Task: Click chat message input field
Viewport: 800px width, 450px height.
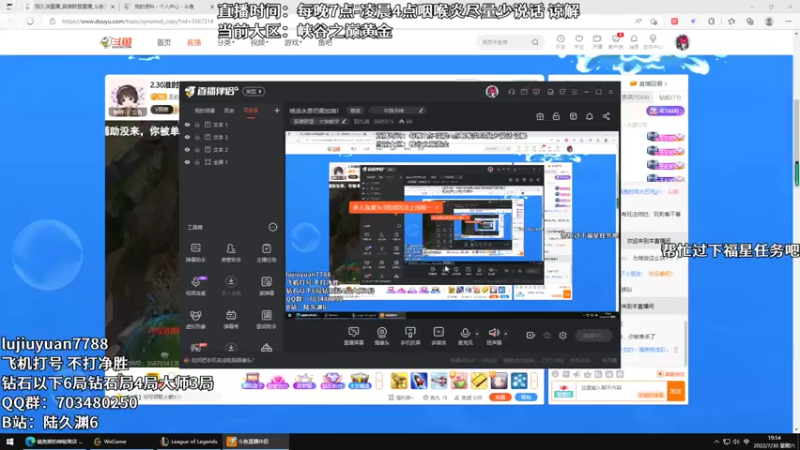Action: click(x=621, y=391)
